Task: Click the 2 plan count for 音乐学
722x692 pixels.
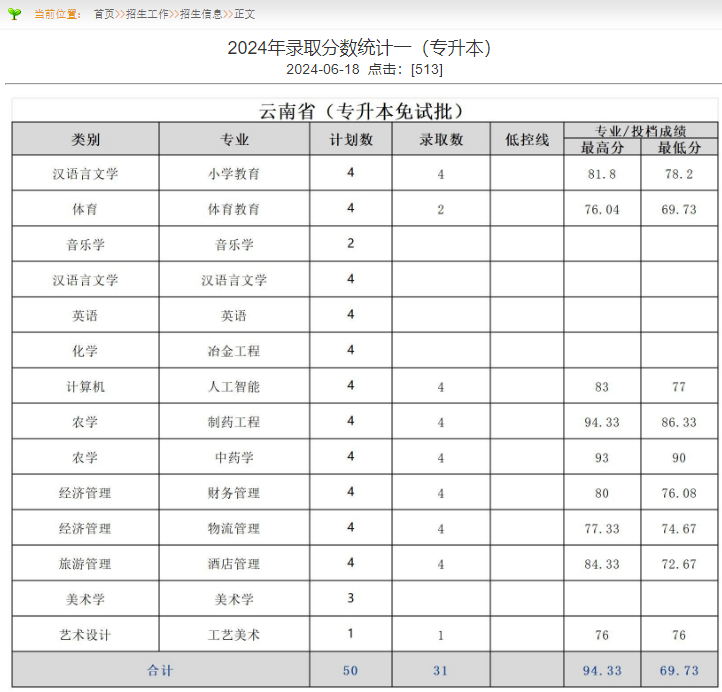Action: point(351,243)
